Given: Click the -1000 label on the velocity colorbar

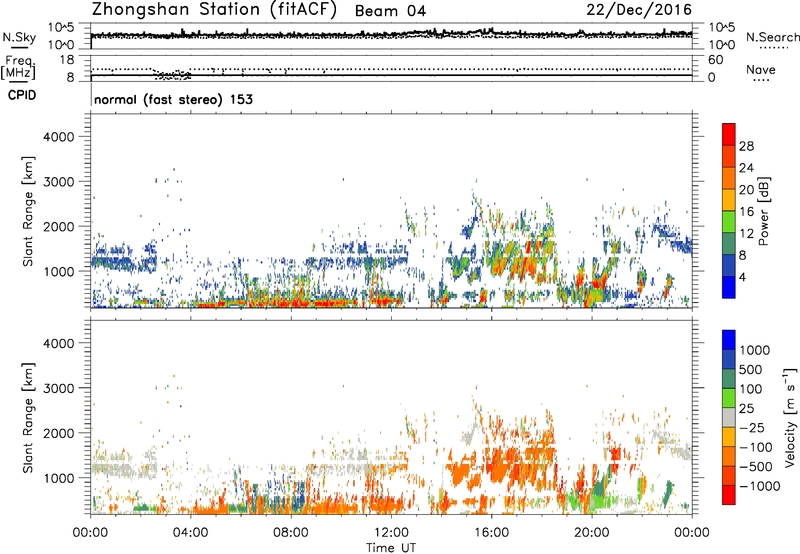Looking at the screenshot, I should click(760, 486).
